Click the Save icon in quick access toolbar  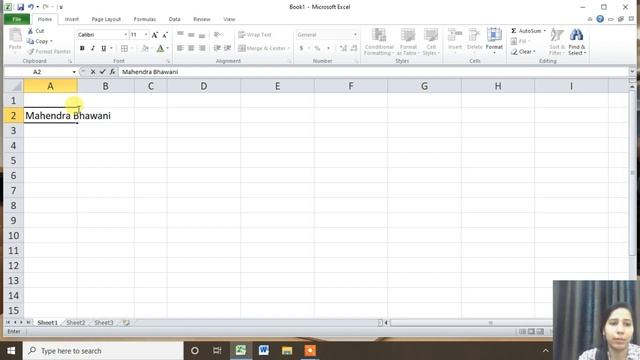(20, 7)
